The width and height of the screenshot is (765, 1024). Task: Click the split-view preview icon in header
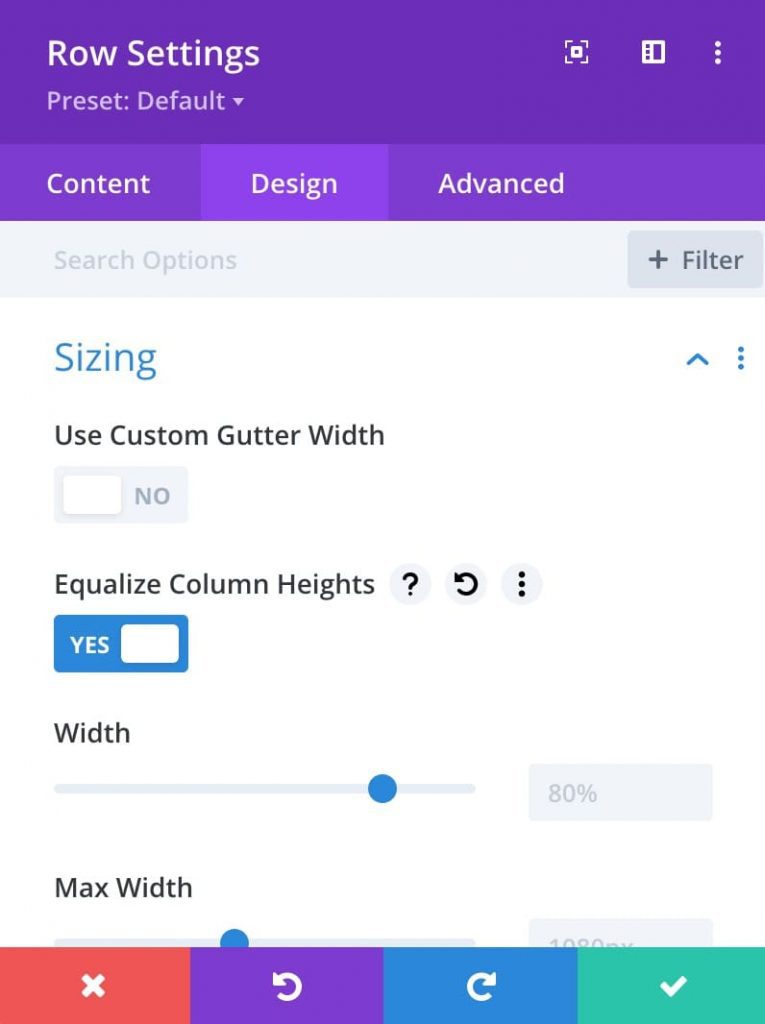tap(651, 53)
